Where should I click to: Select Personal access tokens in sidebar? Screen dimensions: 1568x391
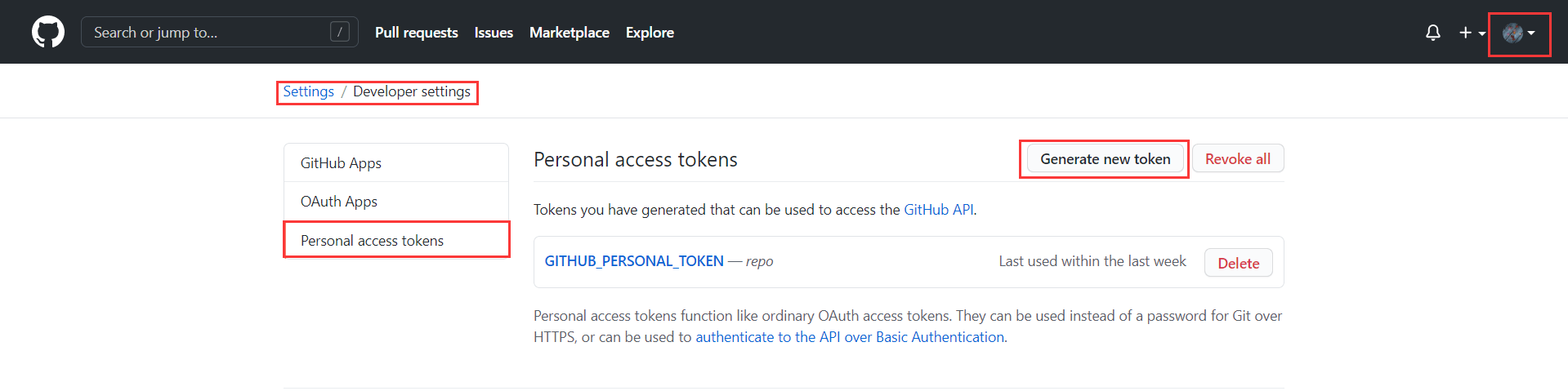point(372,241)
